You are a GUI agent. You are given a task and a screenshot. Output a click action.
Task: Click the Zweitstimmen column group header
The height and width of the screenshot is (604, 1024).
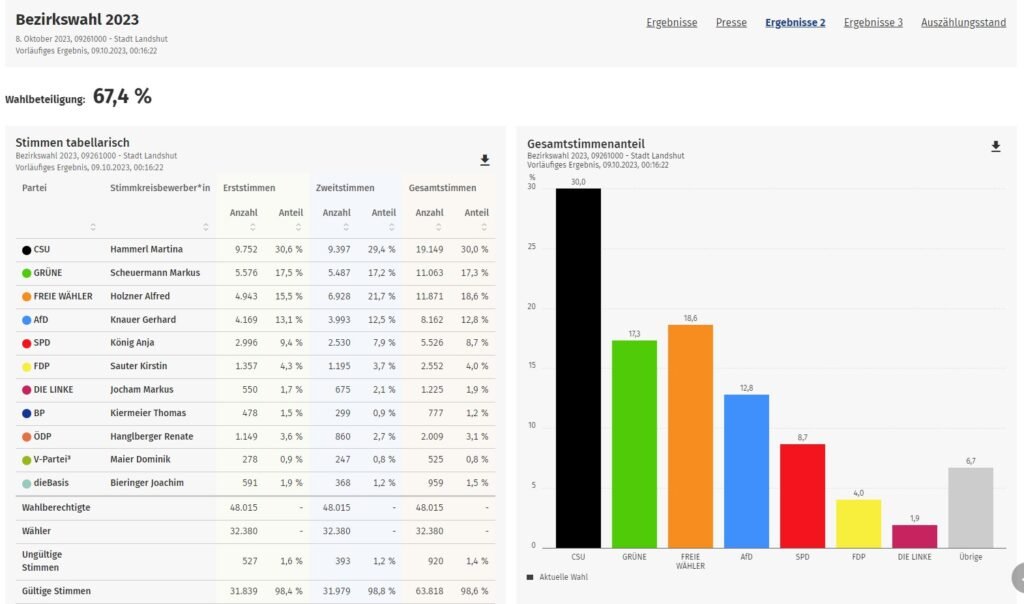coord(345,188)
